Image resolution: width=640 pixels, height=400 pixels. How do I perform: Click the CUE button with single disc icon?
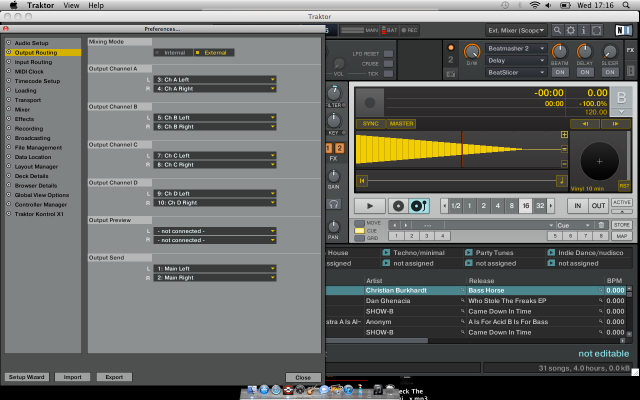(x=398, y=206)
